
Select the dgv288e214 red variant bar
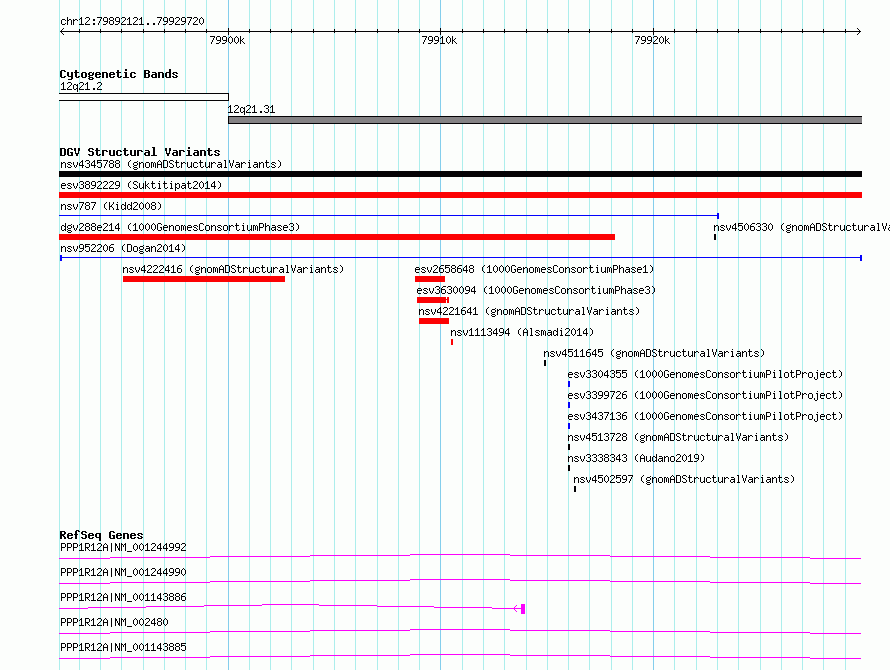(337, 237)
